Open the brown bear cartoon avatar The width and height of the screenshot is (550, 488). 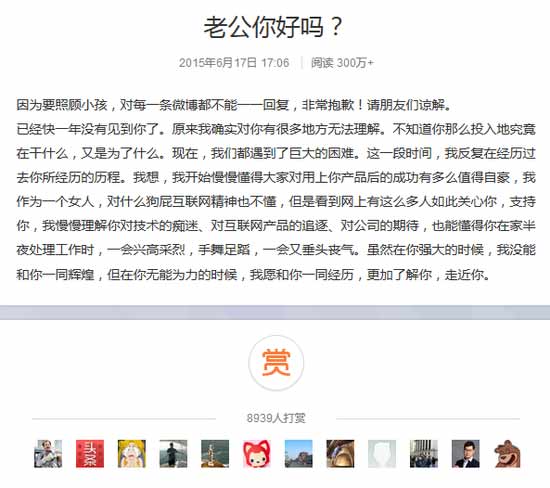(x=507, y=454)
